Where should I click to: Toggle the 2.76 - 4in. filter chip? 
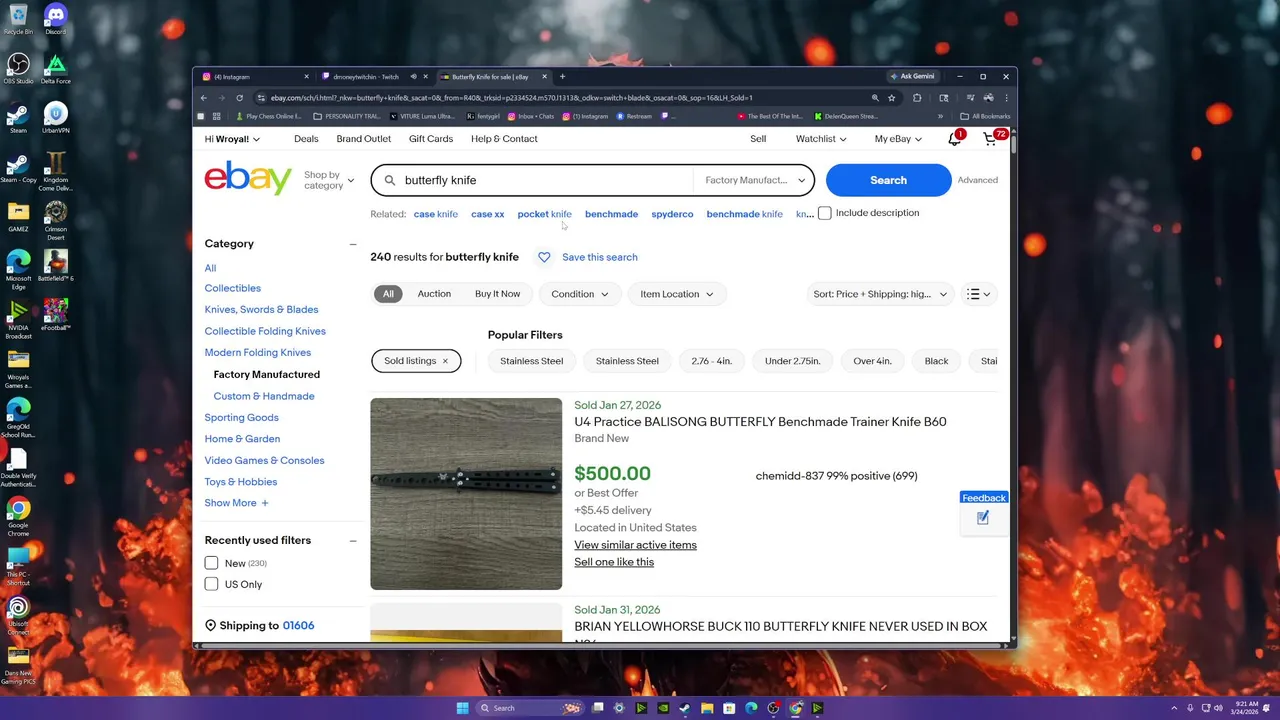(x=711, y=361)
